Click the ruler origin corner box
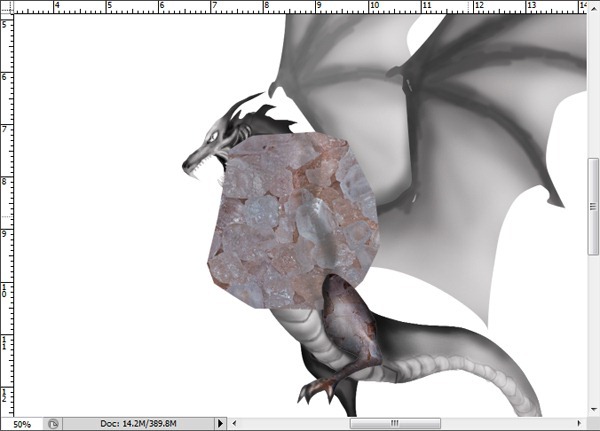600x431 pixels. (x=7, y=7)
